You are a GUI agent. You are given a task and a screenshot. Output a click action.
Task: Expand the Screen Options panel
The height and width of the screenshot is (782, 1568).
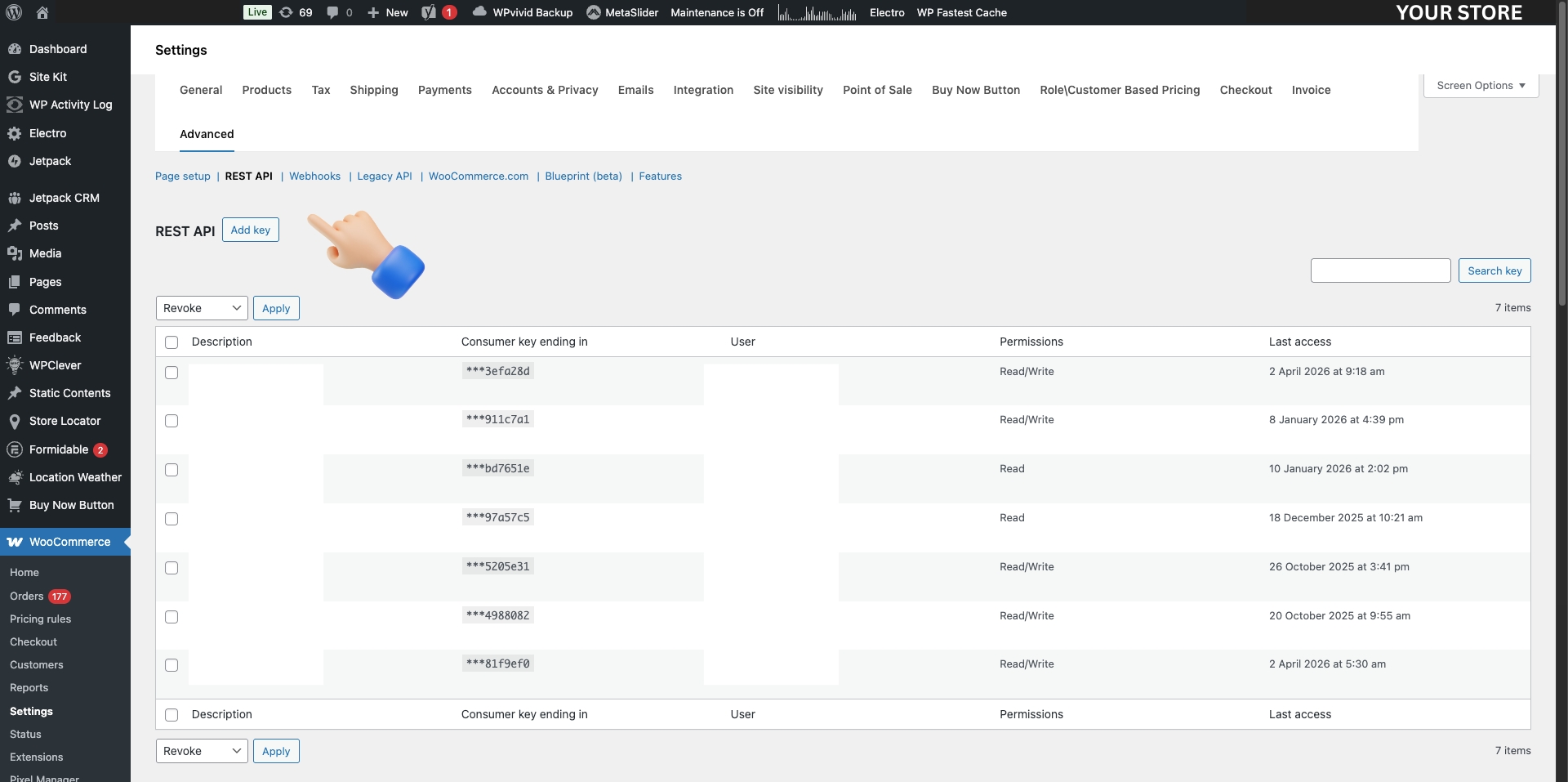click(1480, 85)
